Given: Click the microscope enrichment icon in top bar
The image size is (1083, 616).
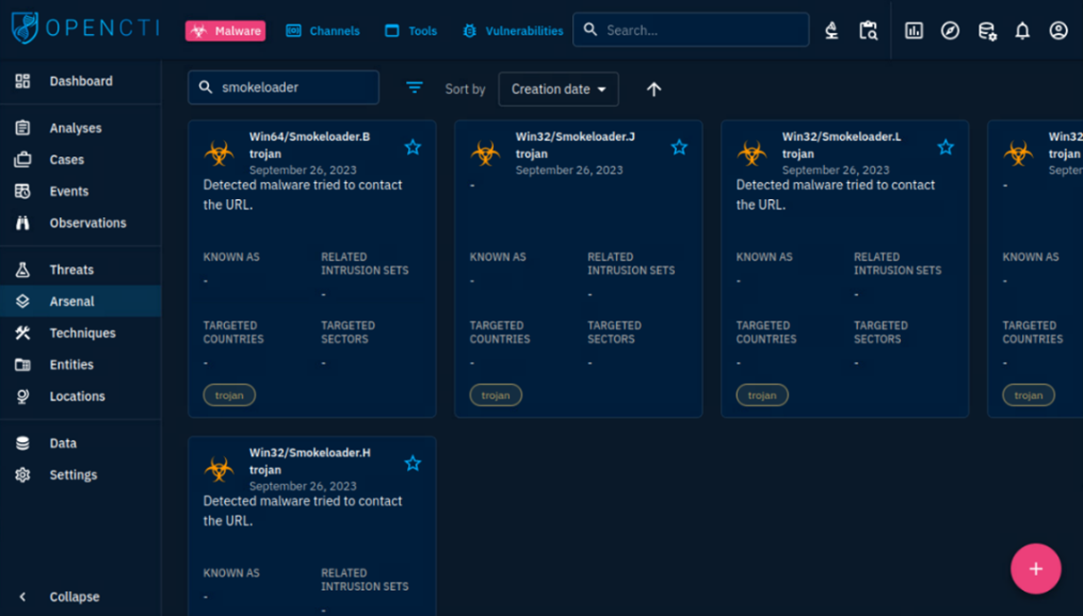Looking at the screenshot, I should point(831,31).
